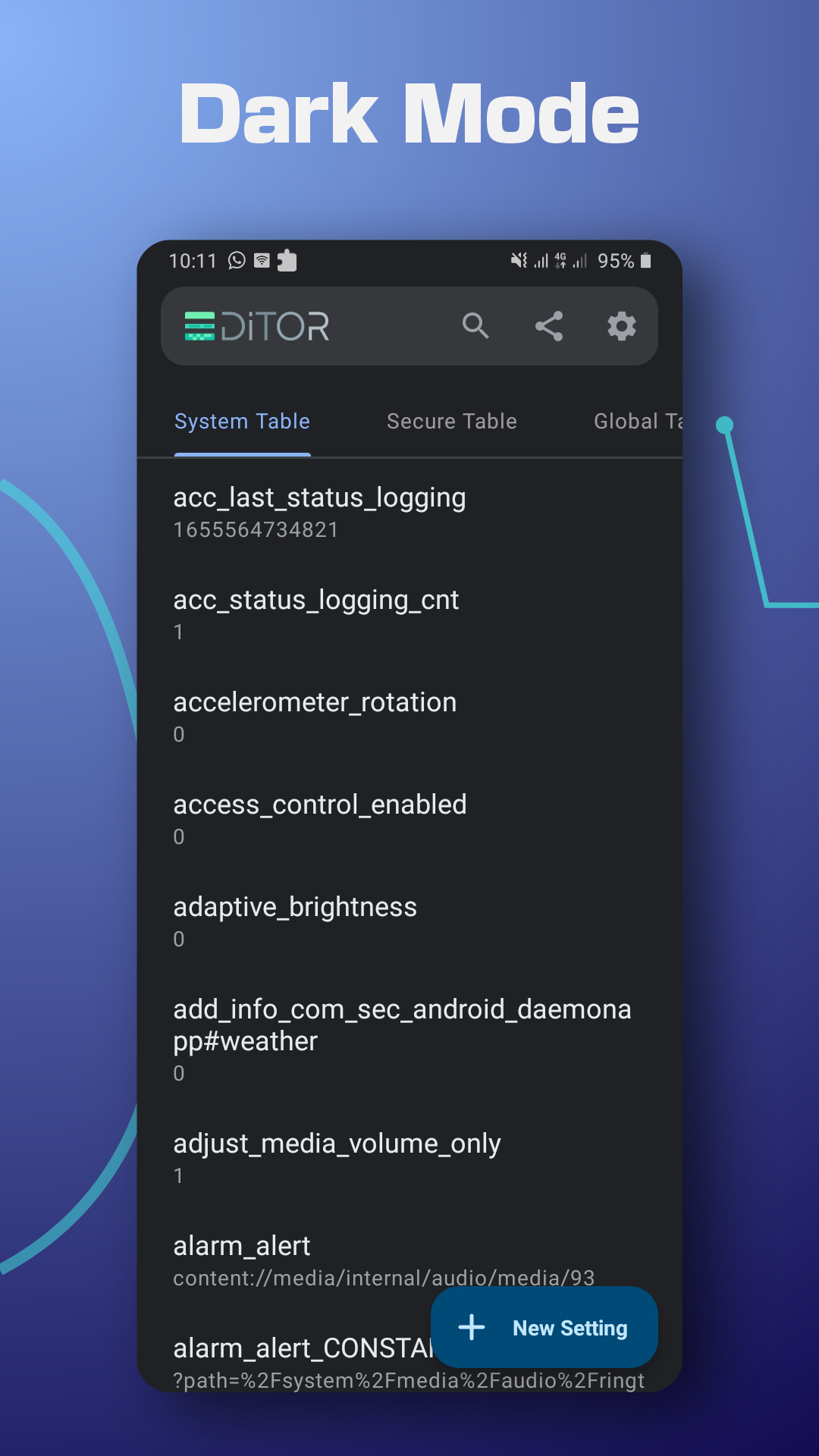The image size is (819, 1456).
Task: Tap the plus icon on New Setting
Action: (x=472, y=1328)
